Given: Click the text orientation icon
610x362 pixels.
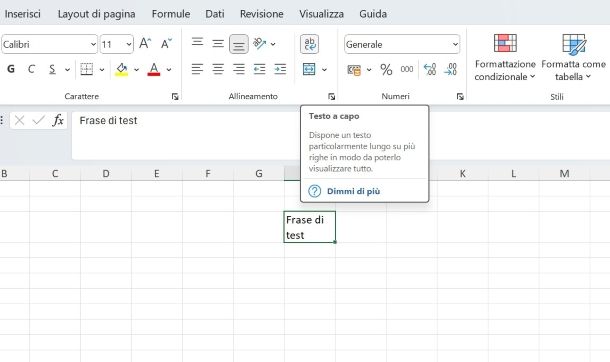Looking at the screenshot, I should point(259,43).
